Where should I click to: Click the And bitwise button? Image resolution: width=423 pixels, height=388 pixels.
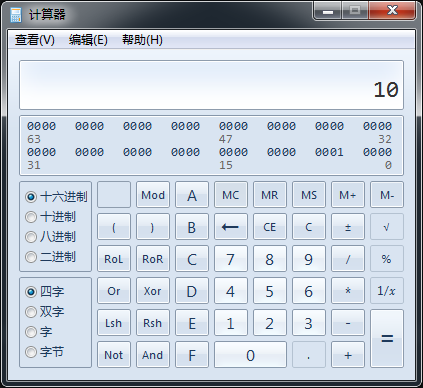pos(153,355)
